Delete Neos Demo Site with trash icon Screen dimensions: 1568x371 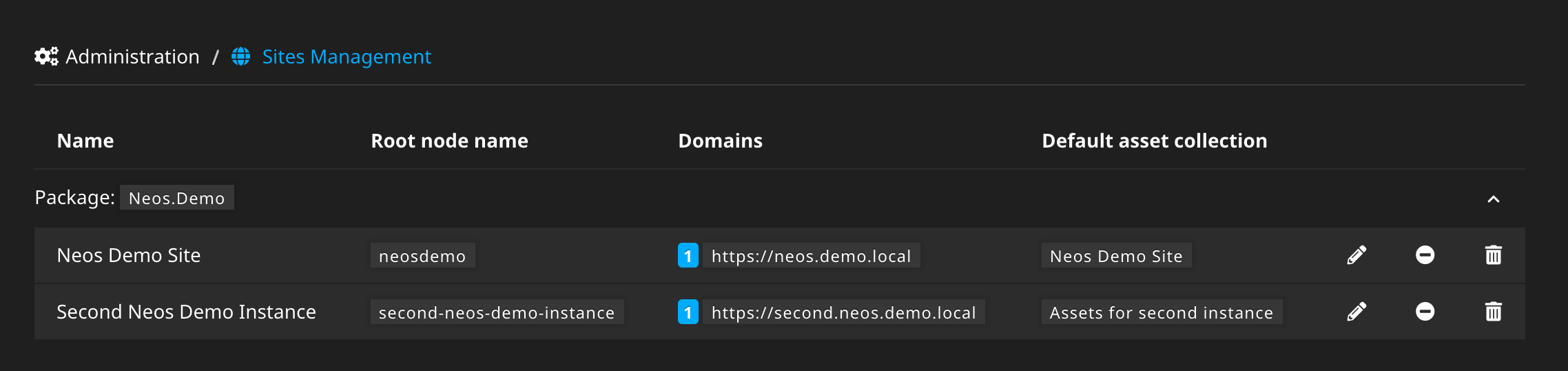coord(1493,255)
